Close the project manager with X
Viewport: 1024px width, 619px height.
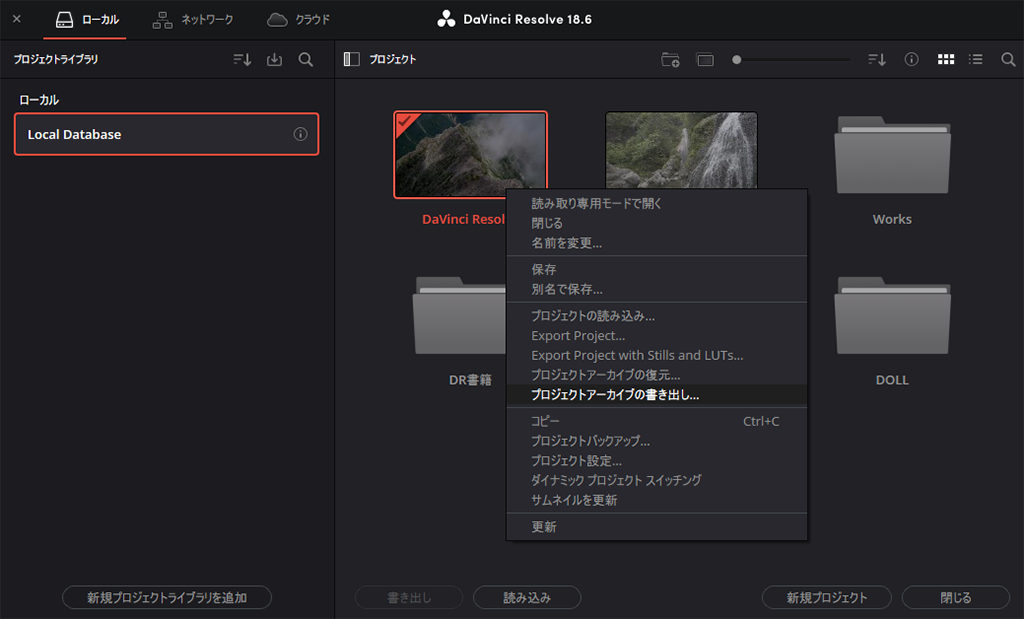tap(17, 19)
